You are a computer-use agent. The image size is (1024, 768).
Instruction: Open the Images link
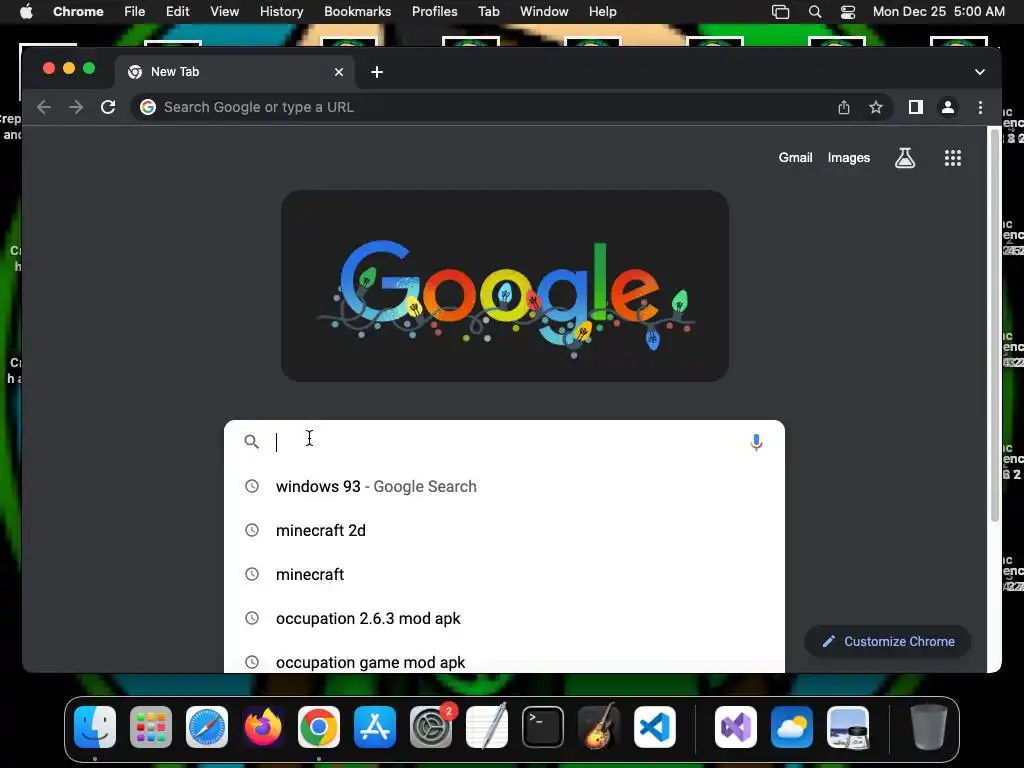click(x=848, y=157)
